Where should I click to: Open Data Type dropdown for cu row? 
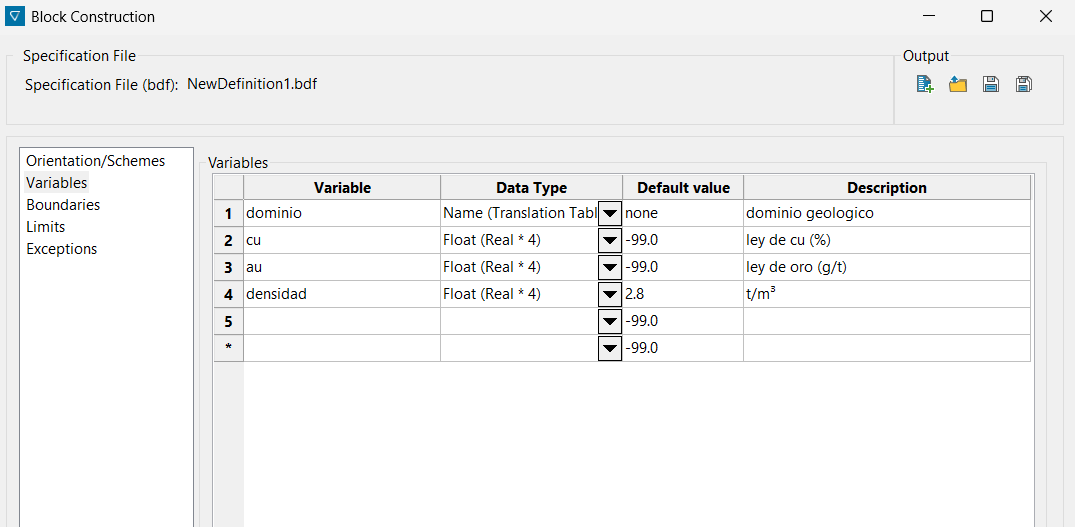(609, 240)
